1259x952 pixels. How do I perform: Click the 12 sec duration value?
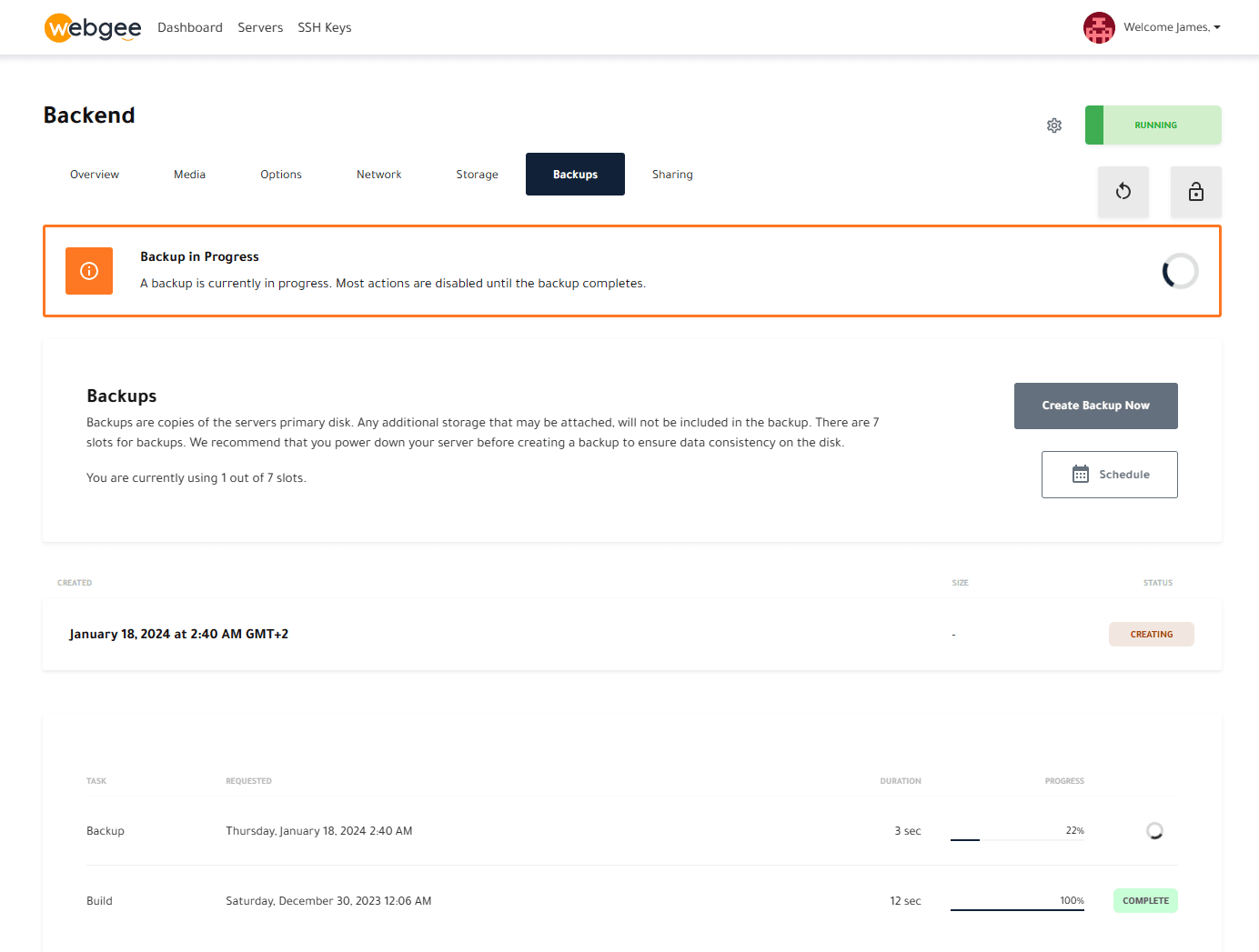[905, 901]
